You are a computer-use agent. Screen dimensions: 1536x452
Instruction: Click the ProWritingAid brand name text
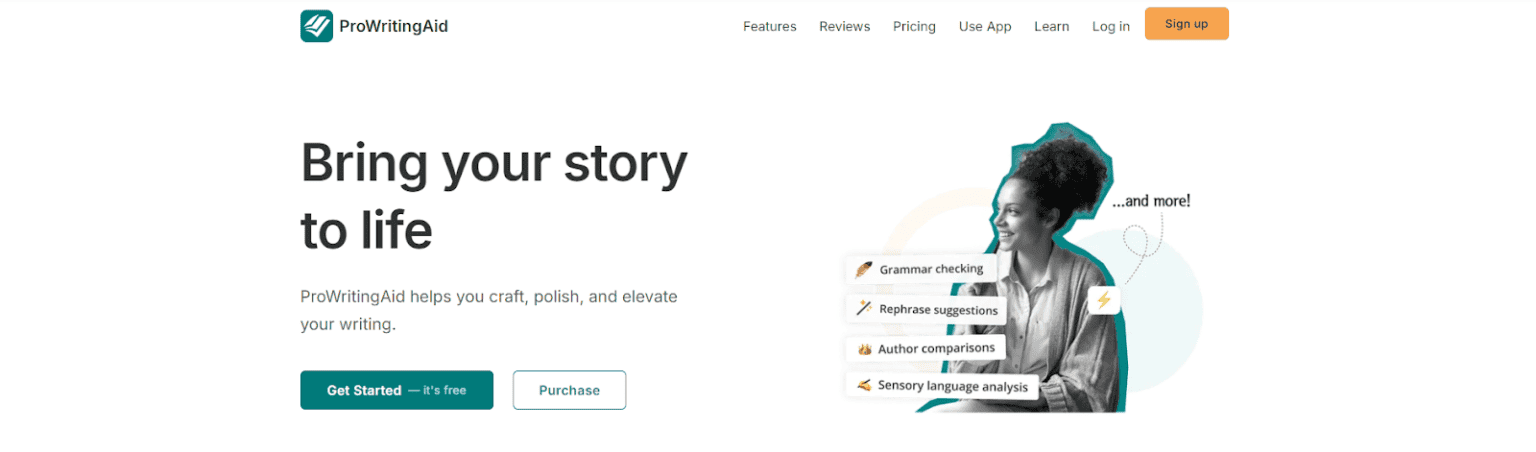click(393, 26)
